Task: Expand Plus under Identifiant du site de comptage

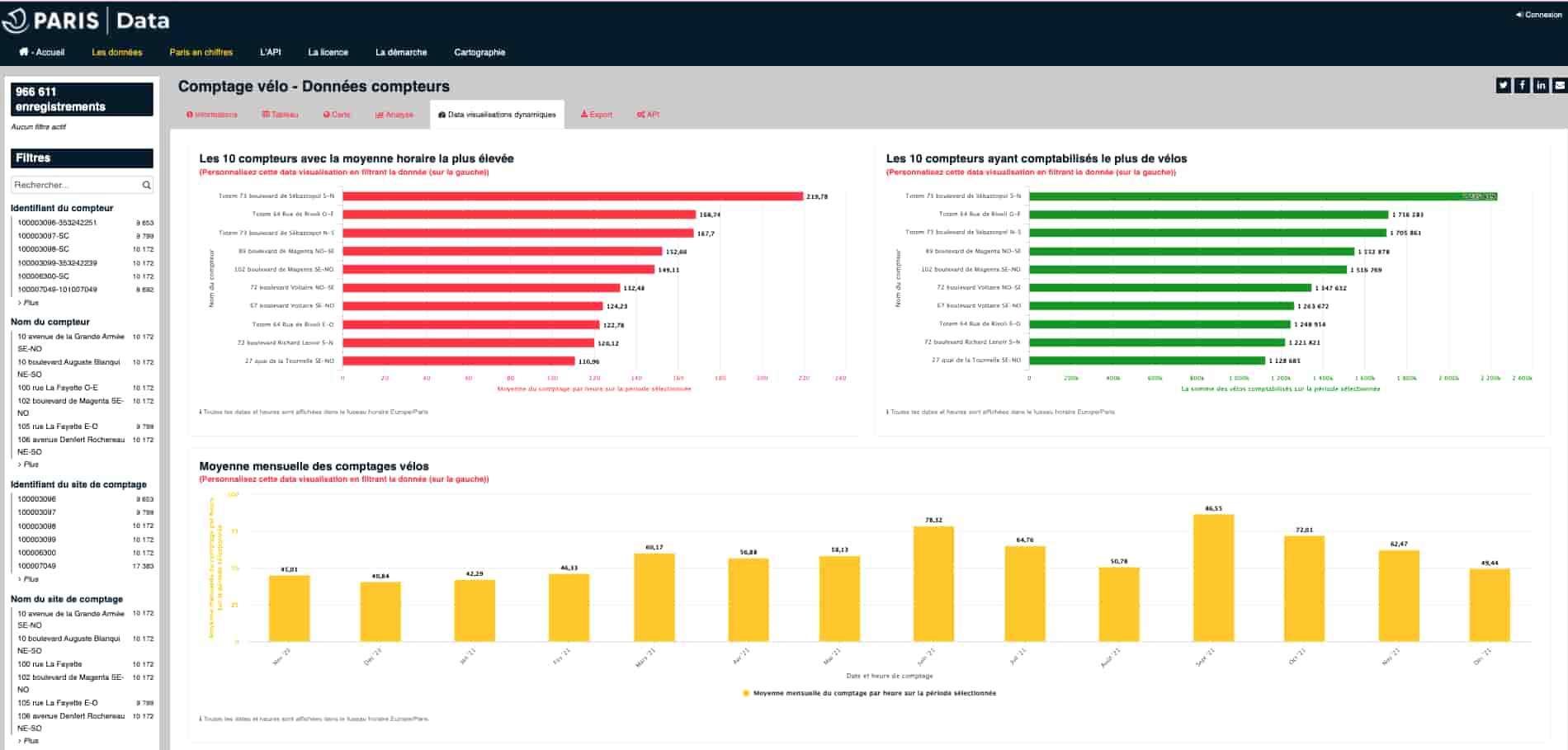Action: 31,579
